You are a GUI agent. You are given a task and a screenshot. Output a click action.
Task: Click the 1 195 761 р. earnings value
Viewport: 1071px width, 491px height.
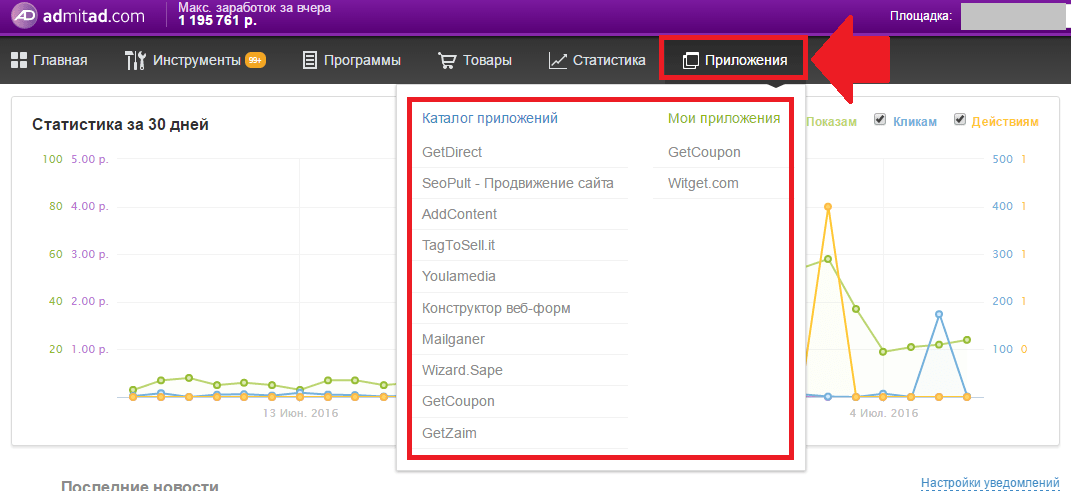pyautogui.click(x=218, y=20)
